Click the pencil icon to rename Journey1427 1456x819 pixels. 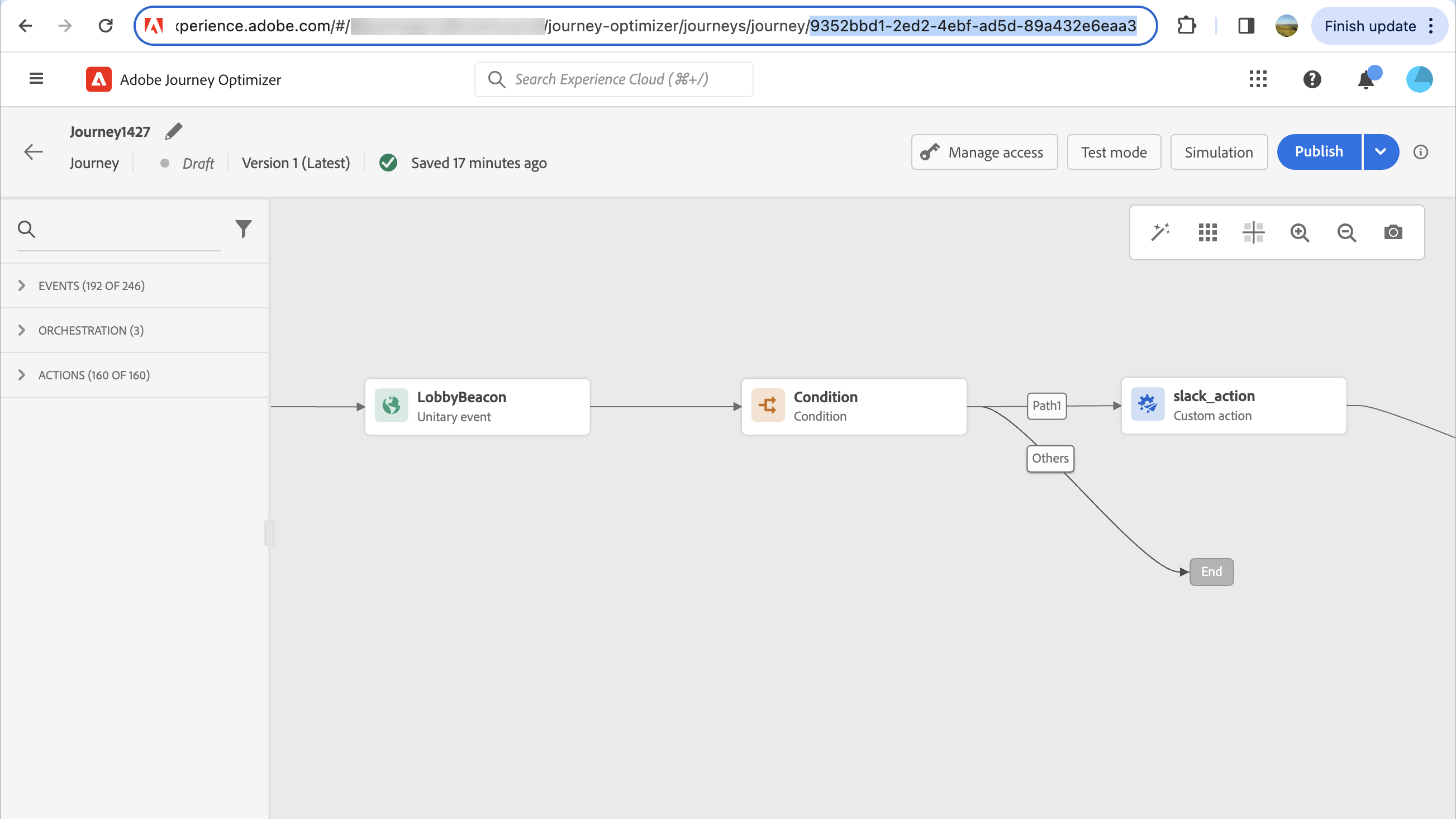tap(174, 132)
